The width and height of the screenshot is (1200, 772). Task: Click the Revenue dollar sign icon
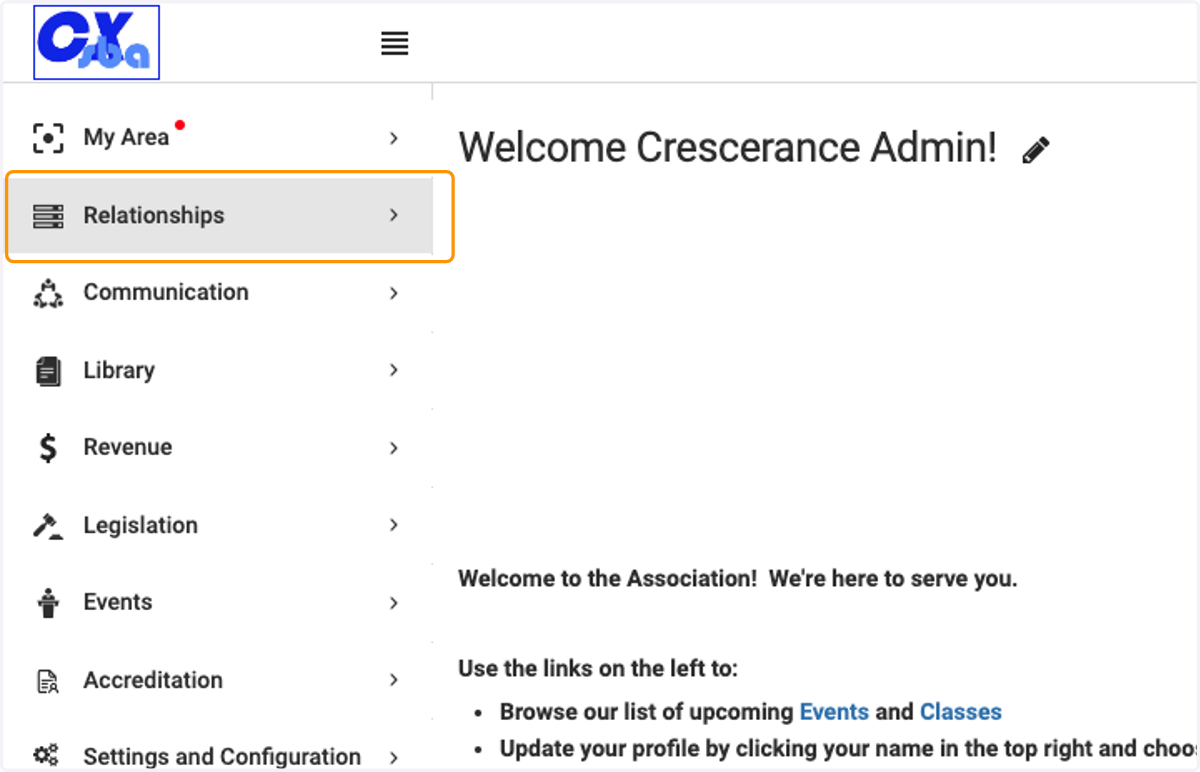point(48,448)
